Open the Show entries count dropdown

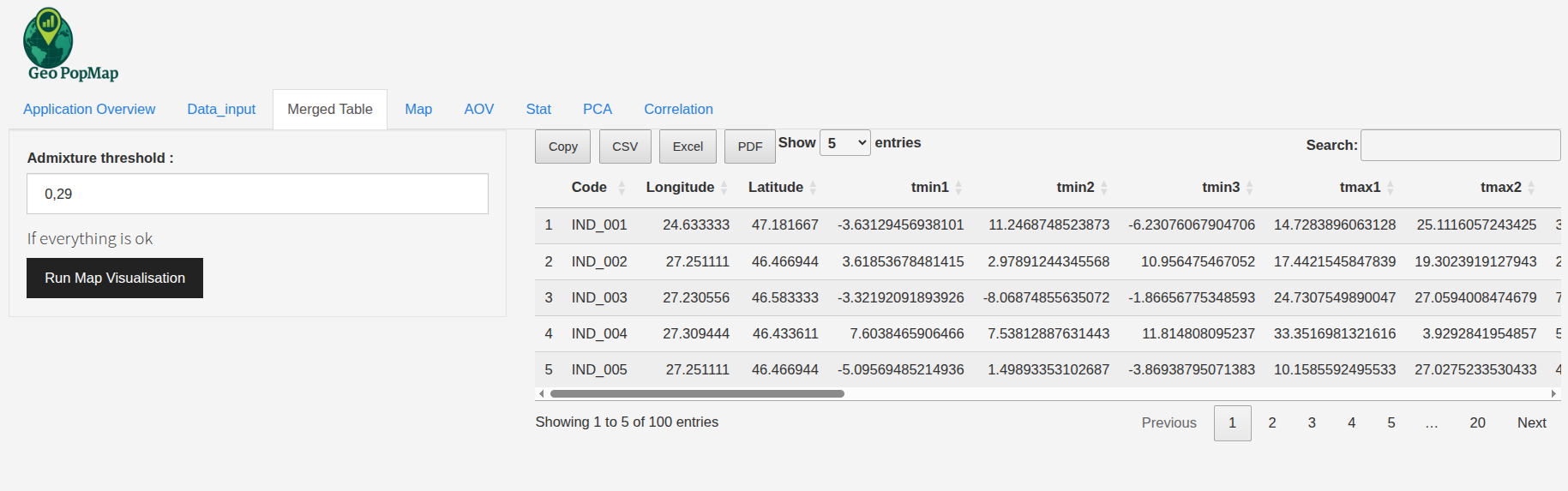click(845, 143)
